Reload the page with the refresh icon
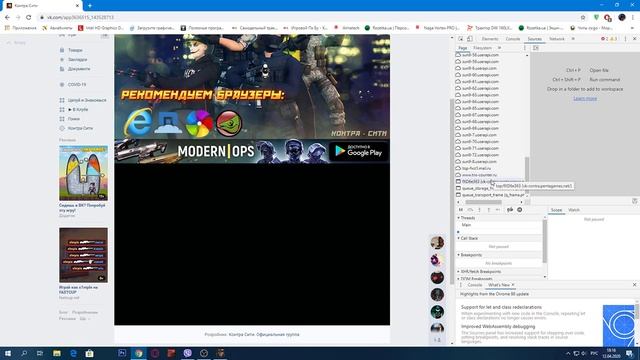This screenshot has height=360, width=640. [29, 18]
